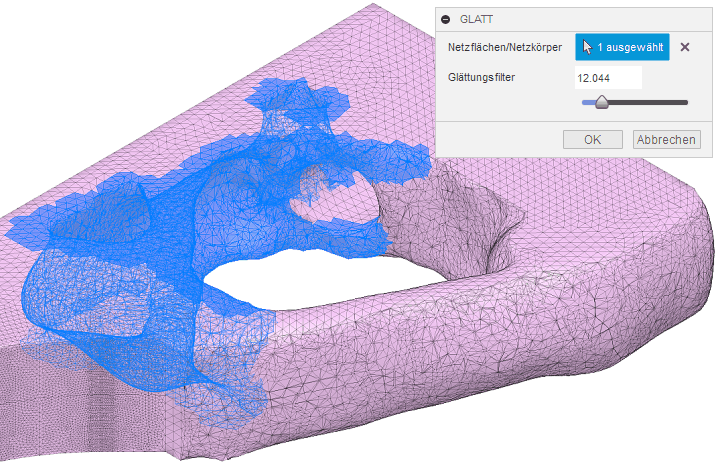Click the GLATT dialog title text

pyautogui.click(x=476, y=19)
